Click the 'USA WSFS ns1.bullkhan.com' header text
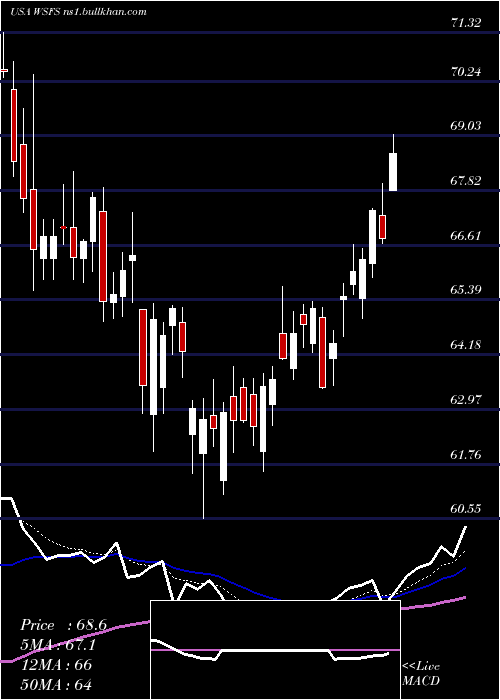This screenshot has height=700, width=500. coord(79,12)
